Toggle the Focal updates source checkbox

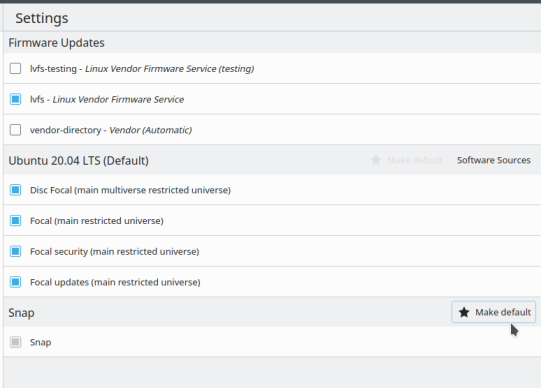pos(15,282)
